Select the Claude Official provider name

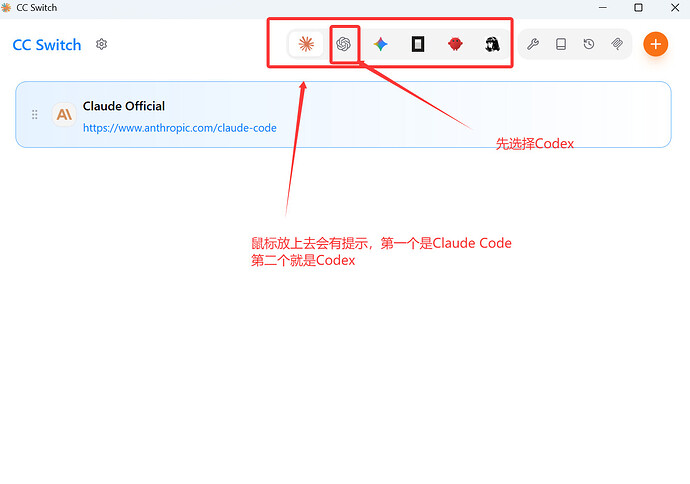pyautogui.click(x=124, y=106)
